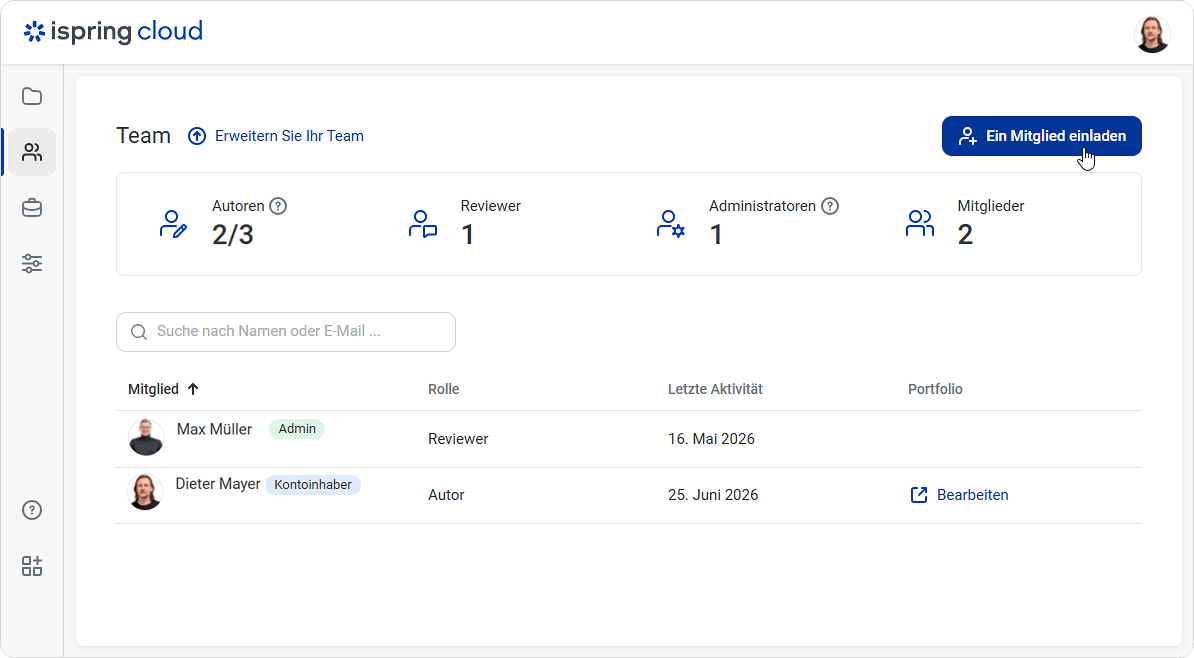Image resolution: width=1194 pixels, height=658 pixels.
Task: Click the Kontoinhaber badge
Action: point(313,484)
